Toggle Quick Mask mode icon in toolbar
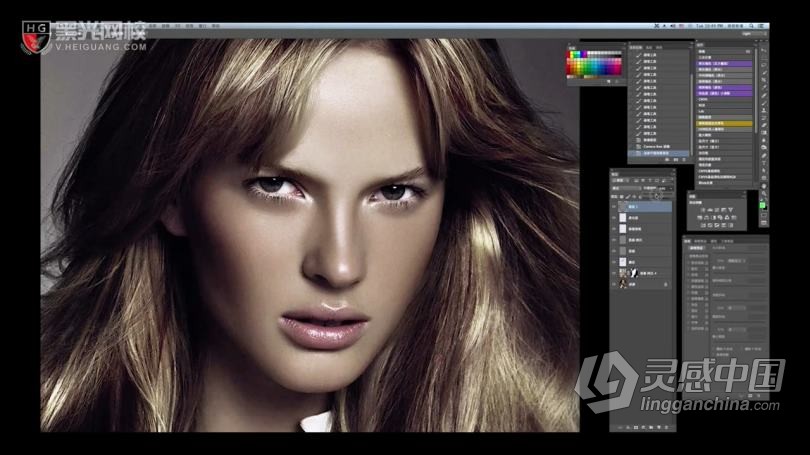Image resolution: width=810 pixels, height=455 pixels. pyautogui.click(x=764, y=215)
